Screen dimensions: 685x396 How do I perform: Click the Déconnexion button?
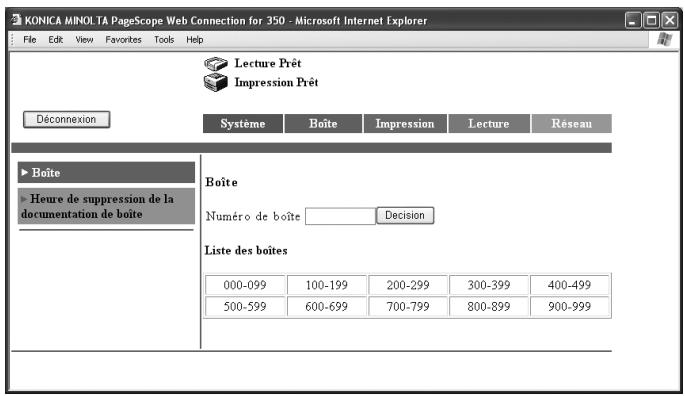click(66, 119)
